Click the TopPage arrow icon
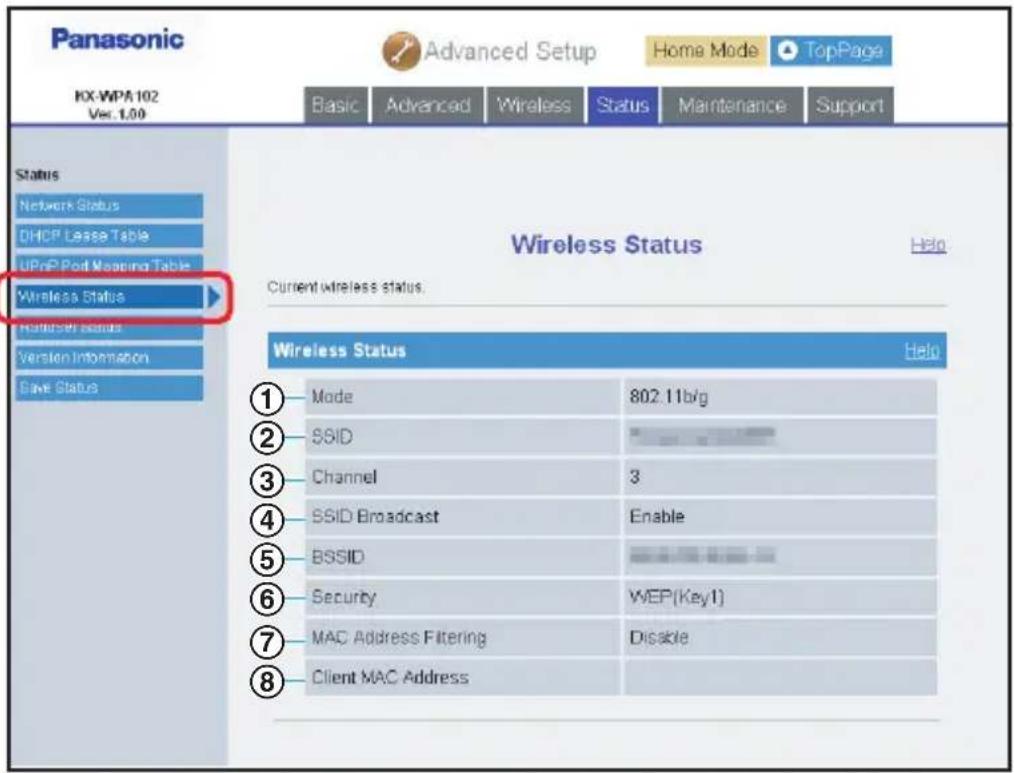Image resolution: width=1014 pixels, height=773 pixels. click(787, 50)
